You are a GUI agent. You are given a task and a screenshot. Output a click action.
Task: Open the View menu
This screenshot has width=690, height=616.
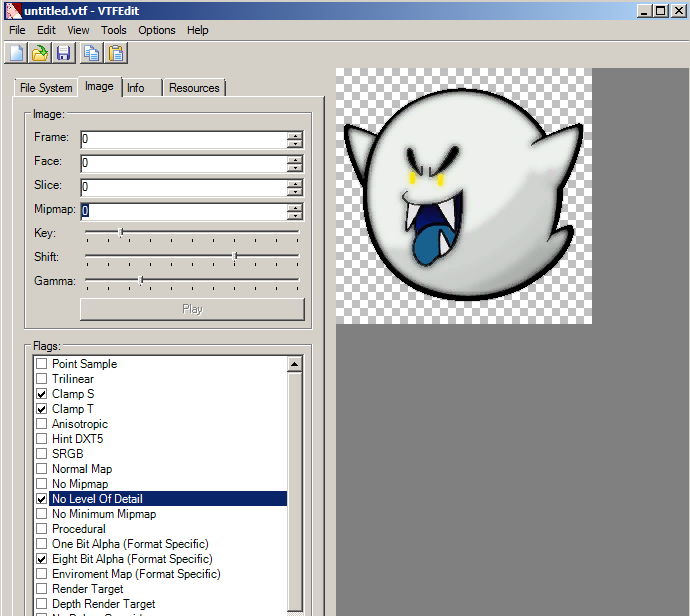78,30
